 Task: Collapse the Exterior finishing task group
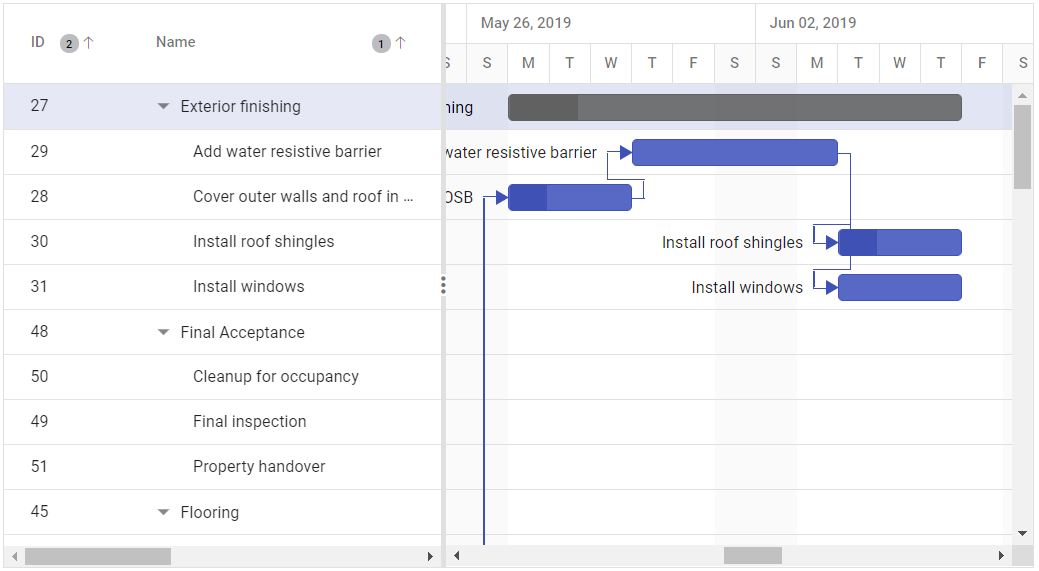(x=164, y=107)
